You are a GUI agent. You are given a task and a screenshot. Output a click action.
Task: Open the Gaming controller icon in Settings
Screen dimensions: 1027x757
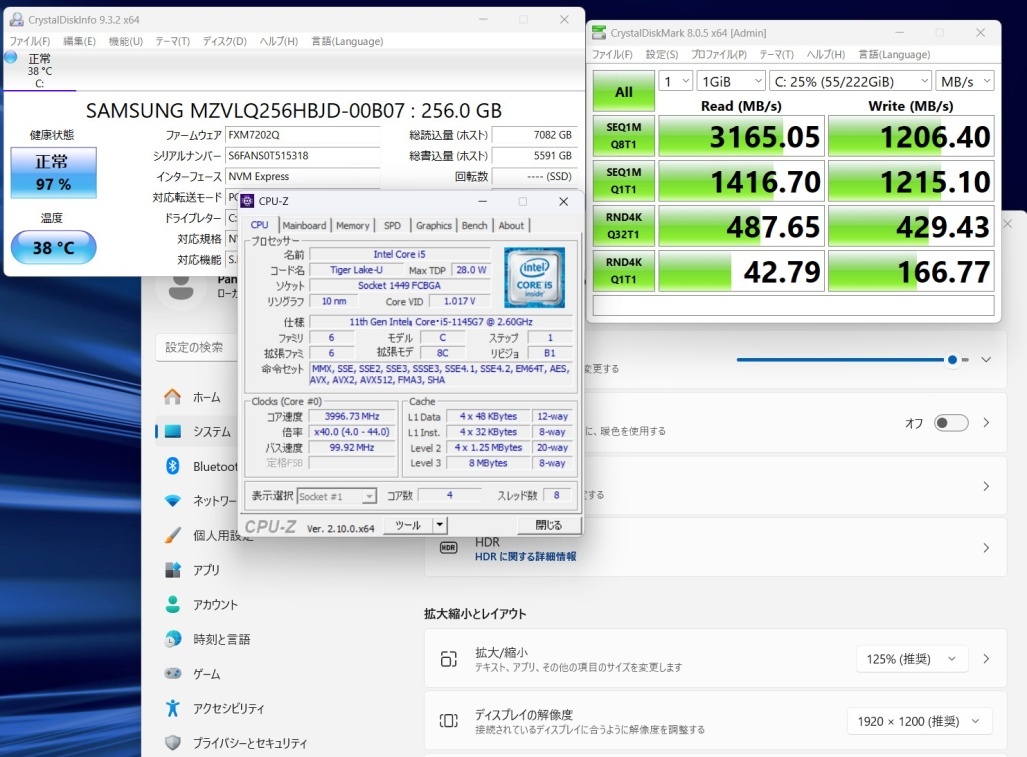172,673
